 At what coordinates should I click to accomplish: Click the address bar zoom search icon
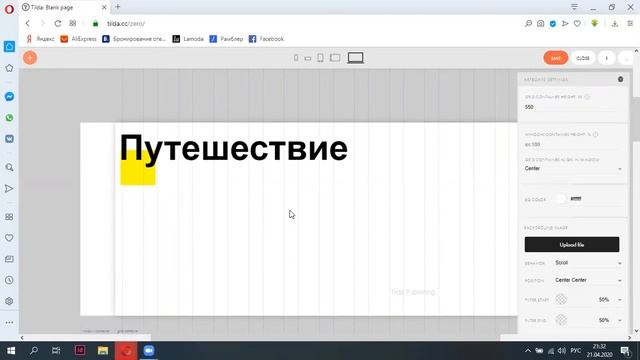tap(529, 24)
